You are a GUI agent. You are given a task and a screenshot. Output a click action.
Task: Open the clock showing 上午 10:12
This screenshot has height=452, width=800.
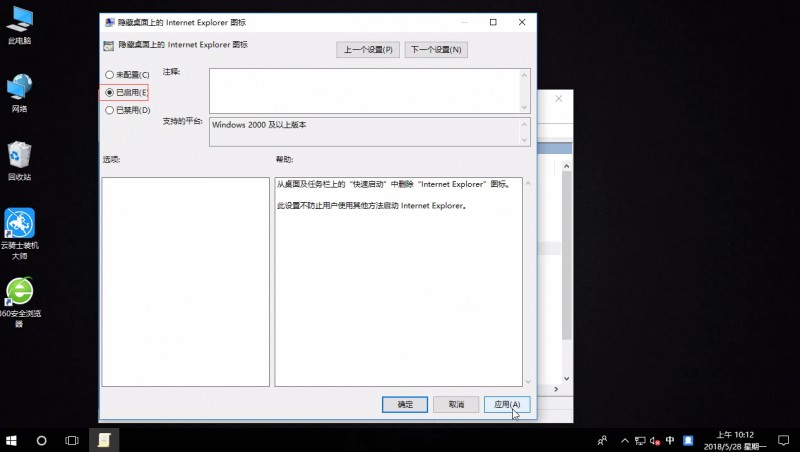(735, 441)
